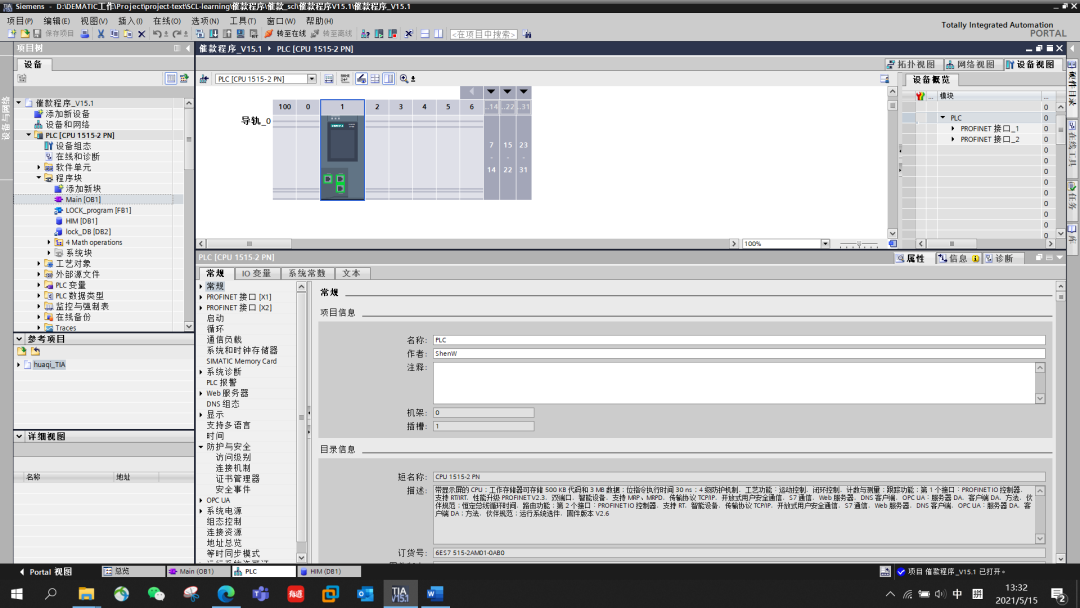Select the IO 变量 properties tab
The height and width of the screenshot is (608, 1080).
pos(256,273)
